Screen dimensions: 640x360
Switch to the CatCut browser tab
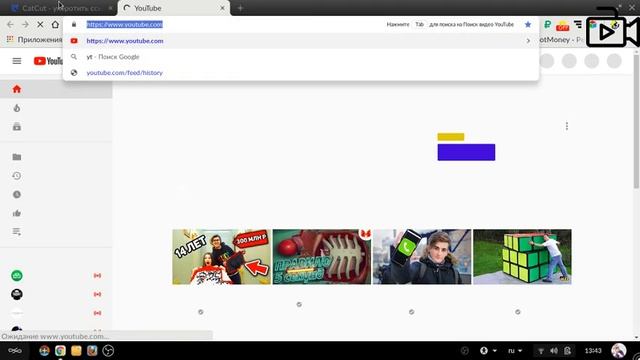(61, 8)
